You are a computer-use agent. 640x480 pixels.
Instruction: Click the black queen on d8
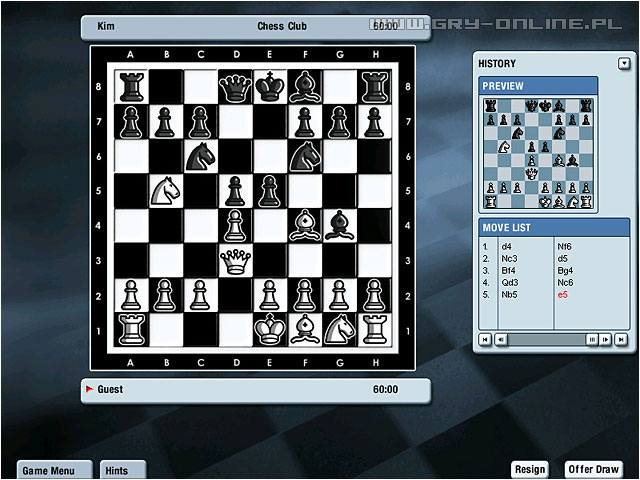235,87
